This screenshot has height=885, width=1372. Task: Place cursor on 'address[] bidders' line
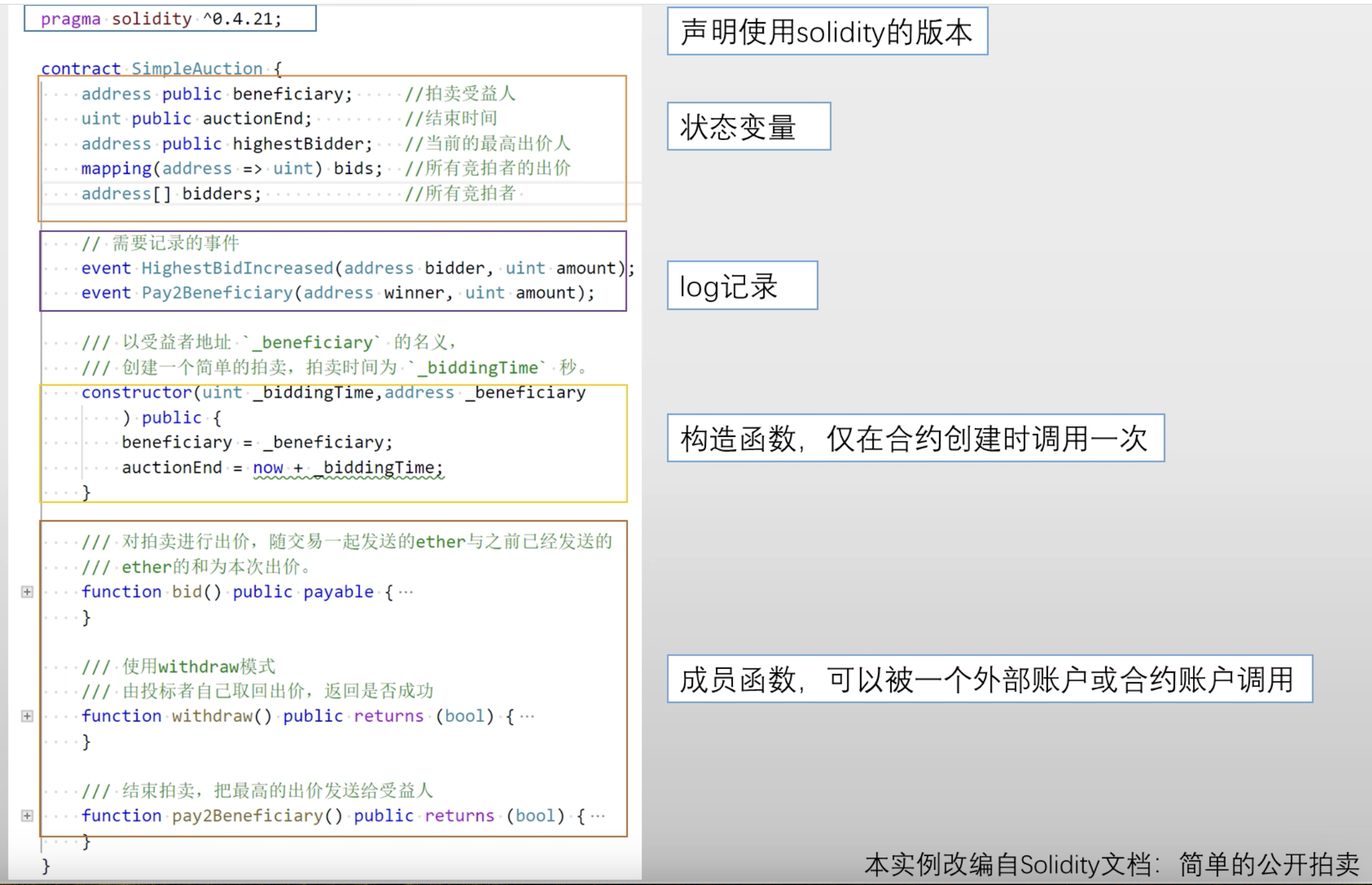tap(172, 194)
